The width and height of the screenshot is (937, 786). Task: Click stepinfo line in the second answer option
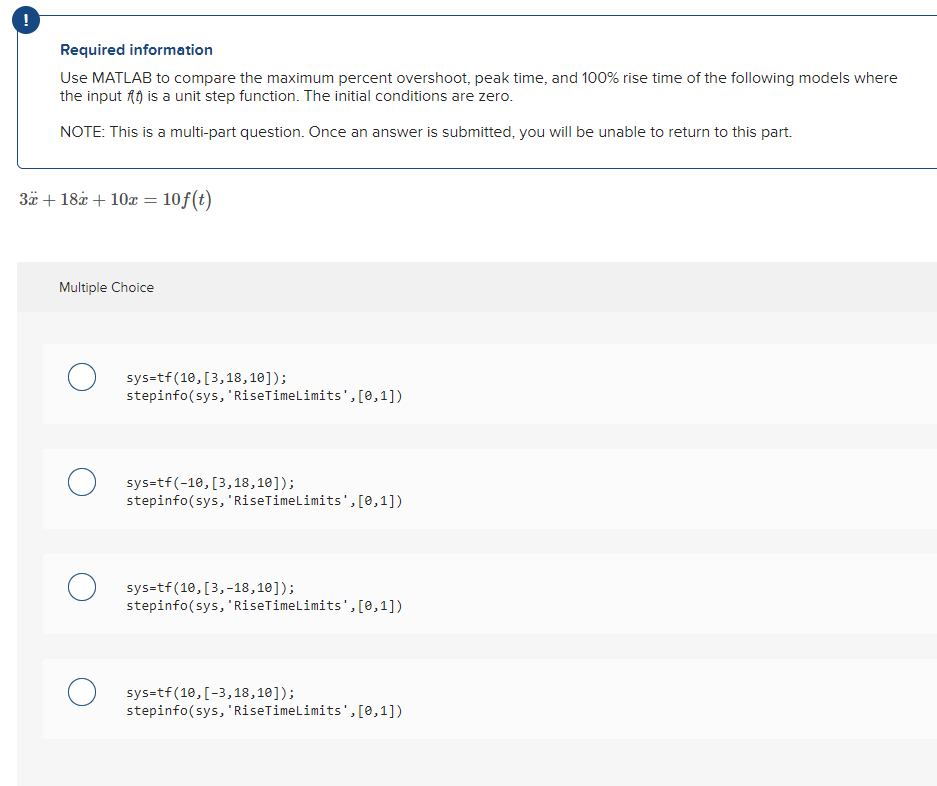pyautogui.click(x=264, y=501)
